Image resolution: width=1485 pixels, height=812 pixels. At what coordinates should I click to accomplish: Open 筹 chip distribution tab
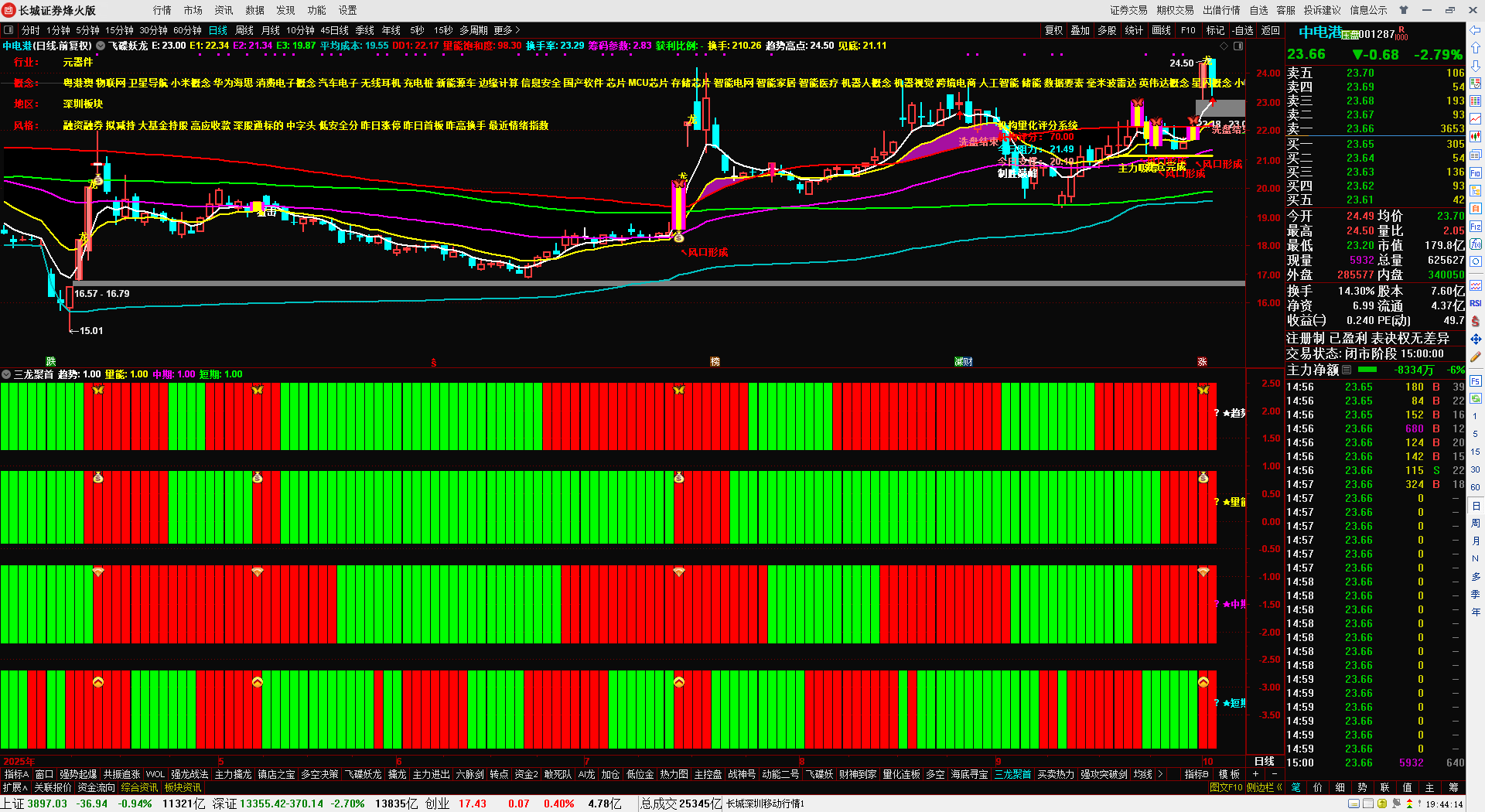click(x=1454, y=787)
